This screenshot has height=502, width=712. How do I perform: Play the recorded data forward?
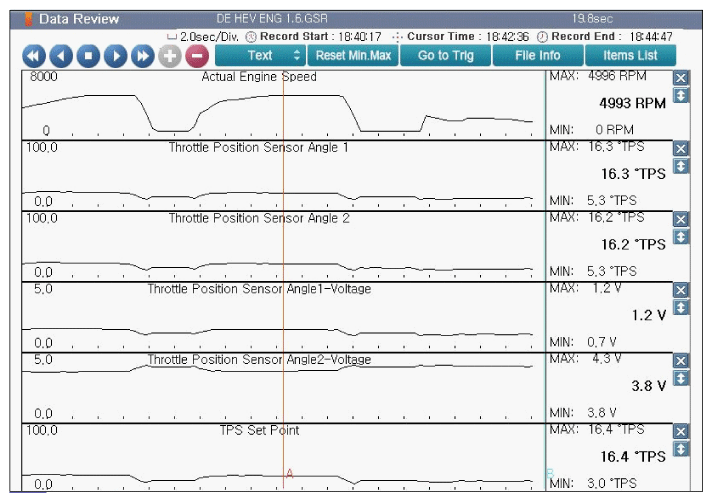116,56
